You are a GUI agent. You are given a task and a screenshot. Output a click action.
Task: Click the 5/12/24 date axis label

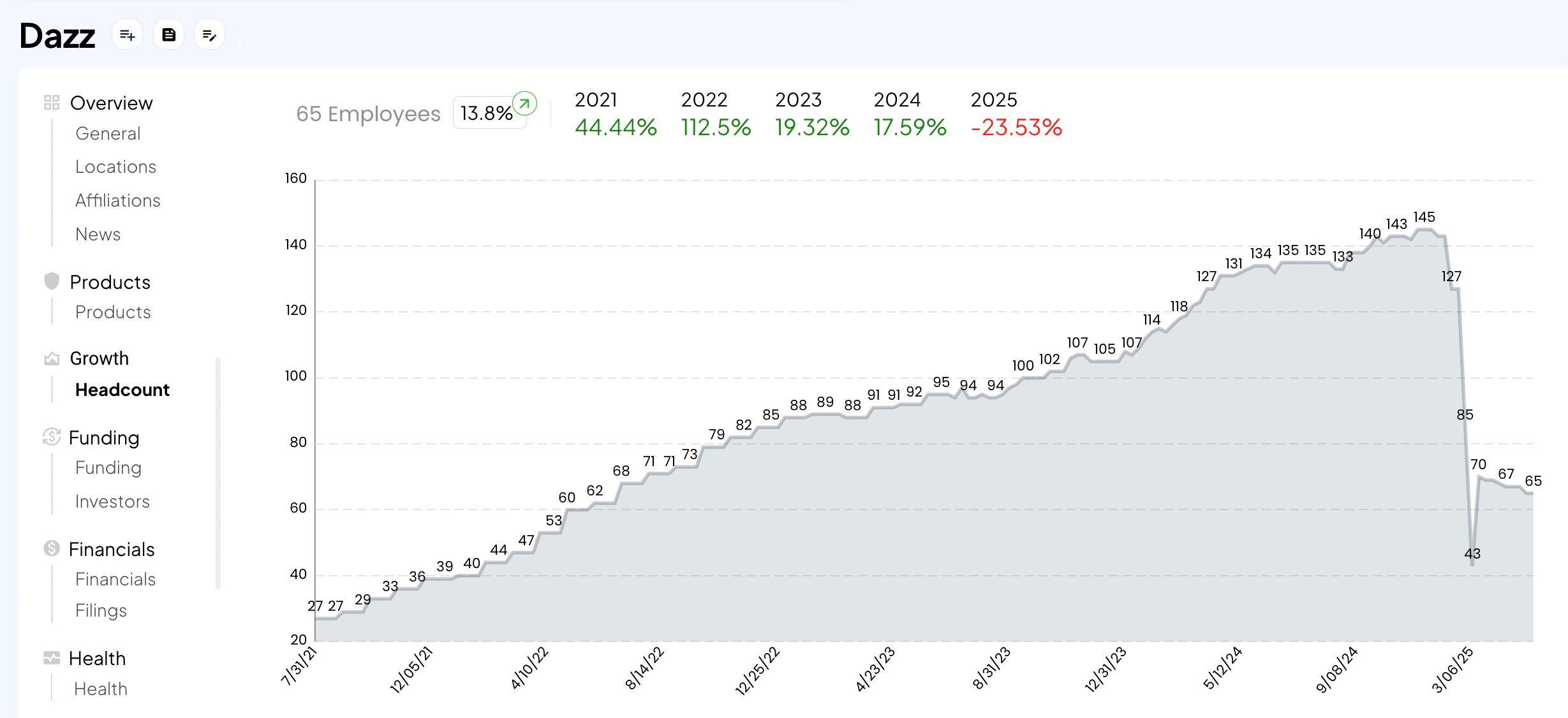coord(1223,668)
